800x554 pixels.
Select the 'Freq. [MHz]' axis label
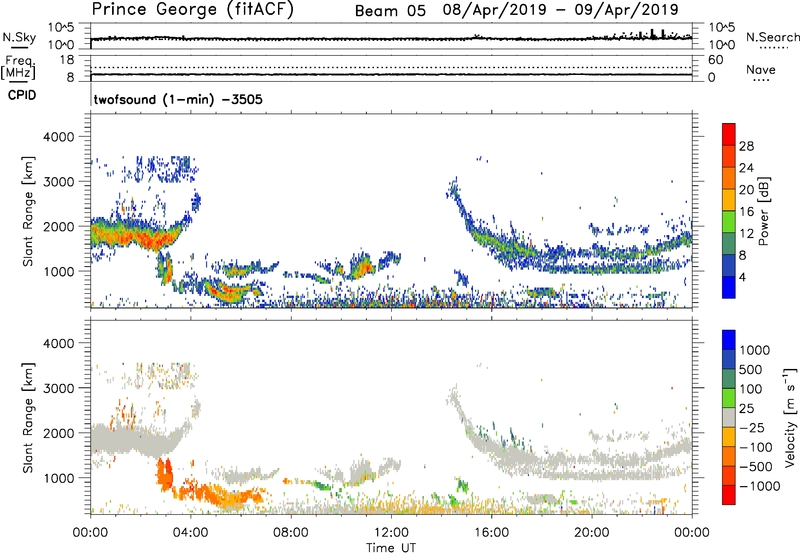18,67
